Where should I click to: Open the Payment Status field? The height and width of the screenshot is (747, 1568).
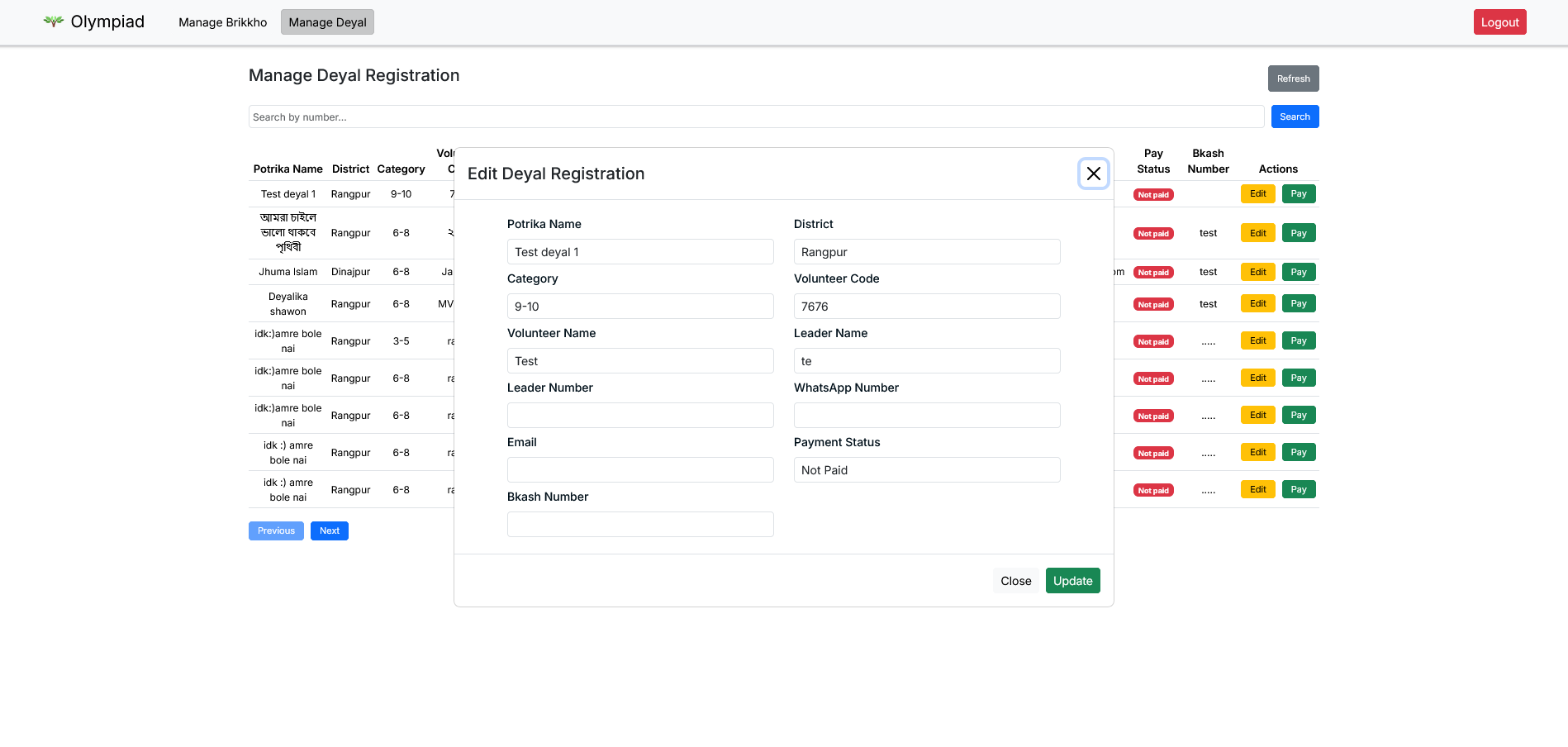click(x=926, y=470)
